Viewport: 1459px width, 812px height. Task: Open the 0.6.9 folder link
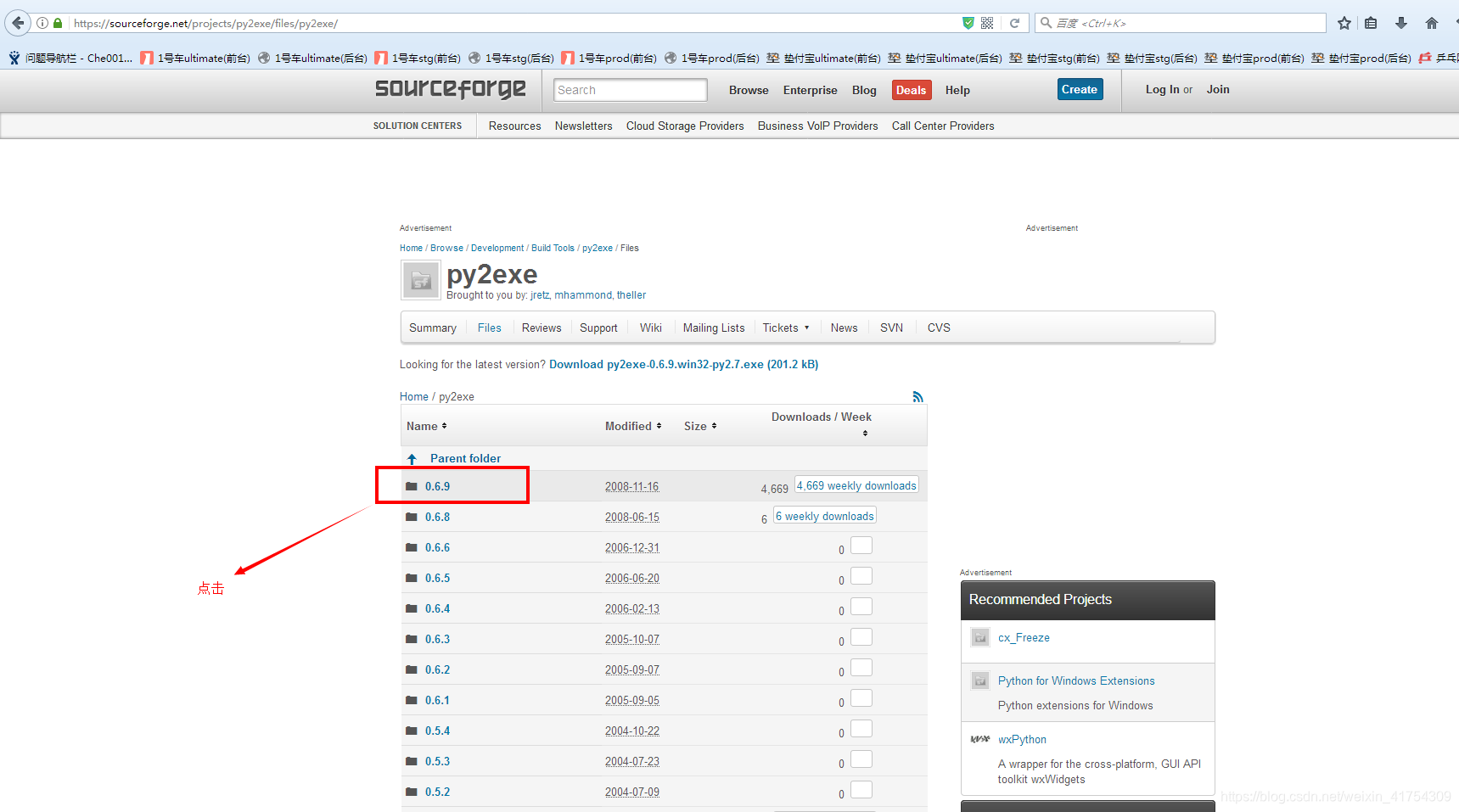[437, 486]
